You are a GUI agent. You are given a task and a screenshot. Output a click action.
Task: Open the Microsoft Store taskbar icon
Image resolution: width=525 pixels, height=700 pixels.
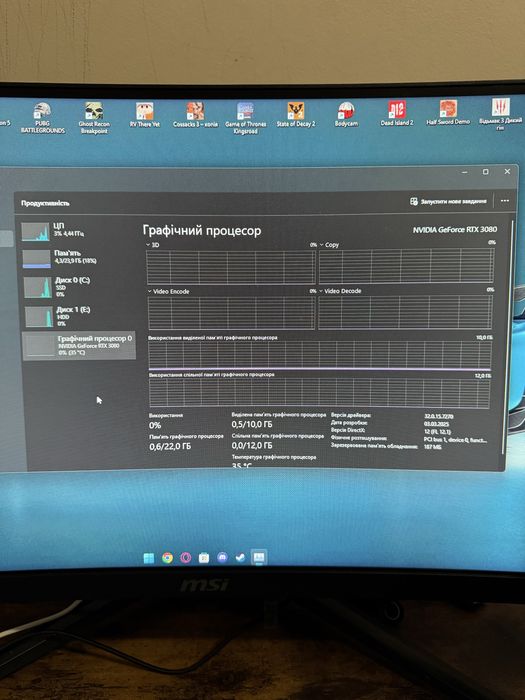point(204,558)
